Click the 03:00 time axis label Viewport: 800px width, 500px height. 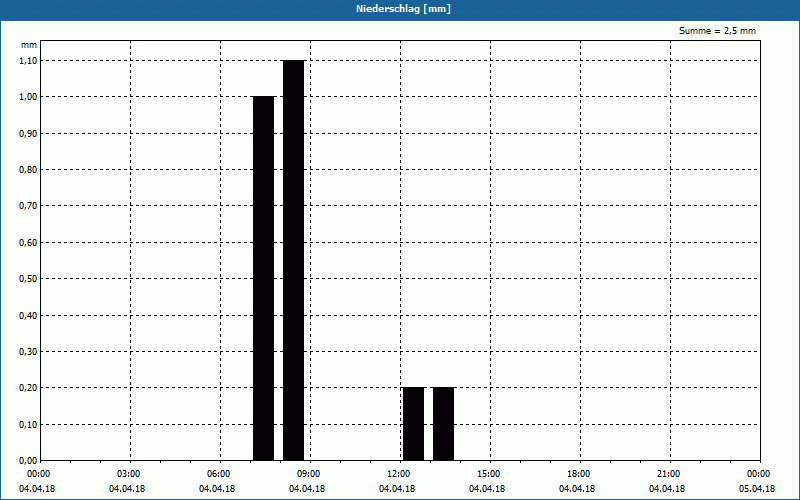[130, 474]
